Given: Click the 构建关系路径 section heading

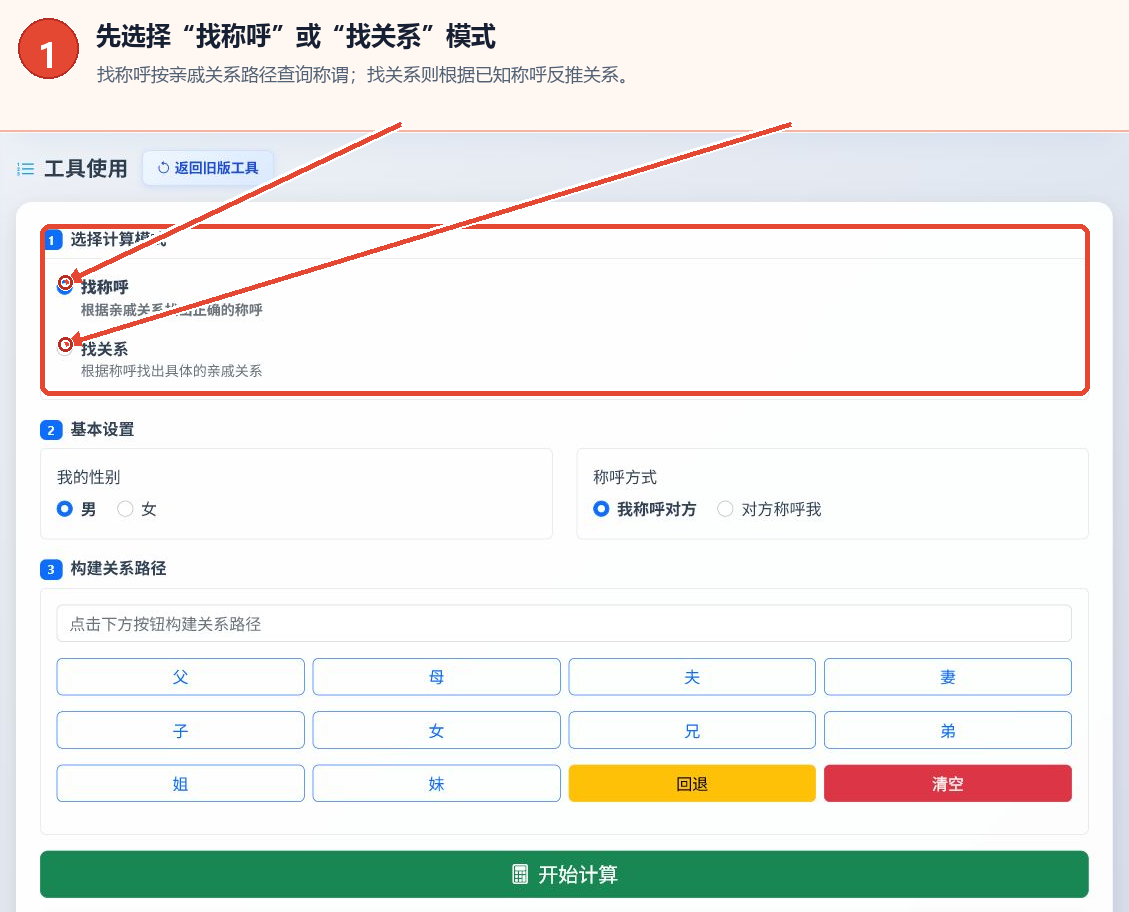Looking at the screenshot, I should click(119, 569).
